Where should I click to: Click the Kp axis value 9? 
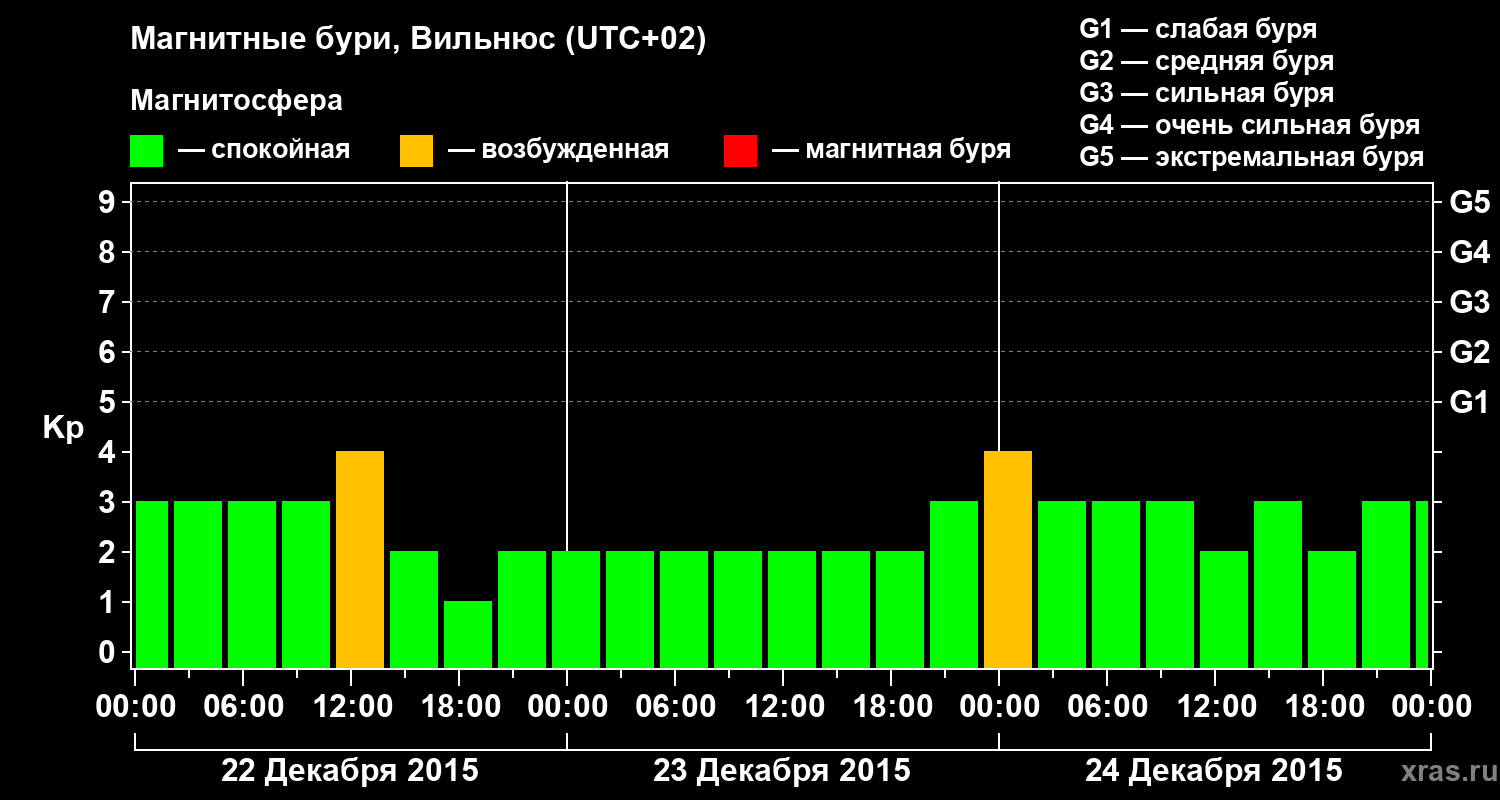pyautogui.click(x=108, y=202)
